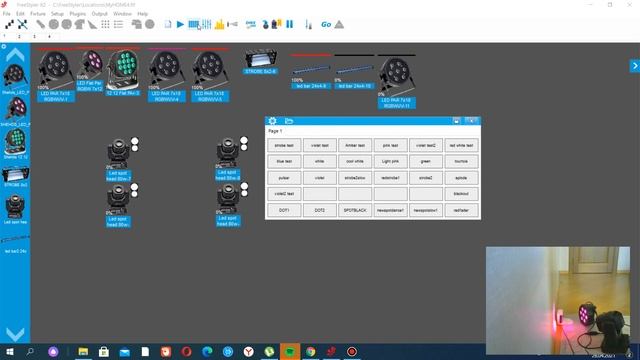Select the STROBE 8x2-6 fixture in workspace
Screen dimensions: 640x360
tap(261, 62)
